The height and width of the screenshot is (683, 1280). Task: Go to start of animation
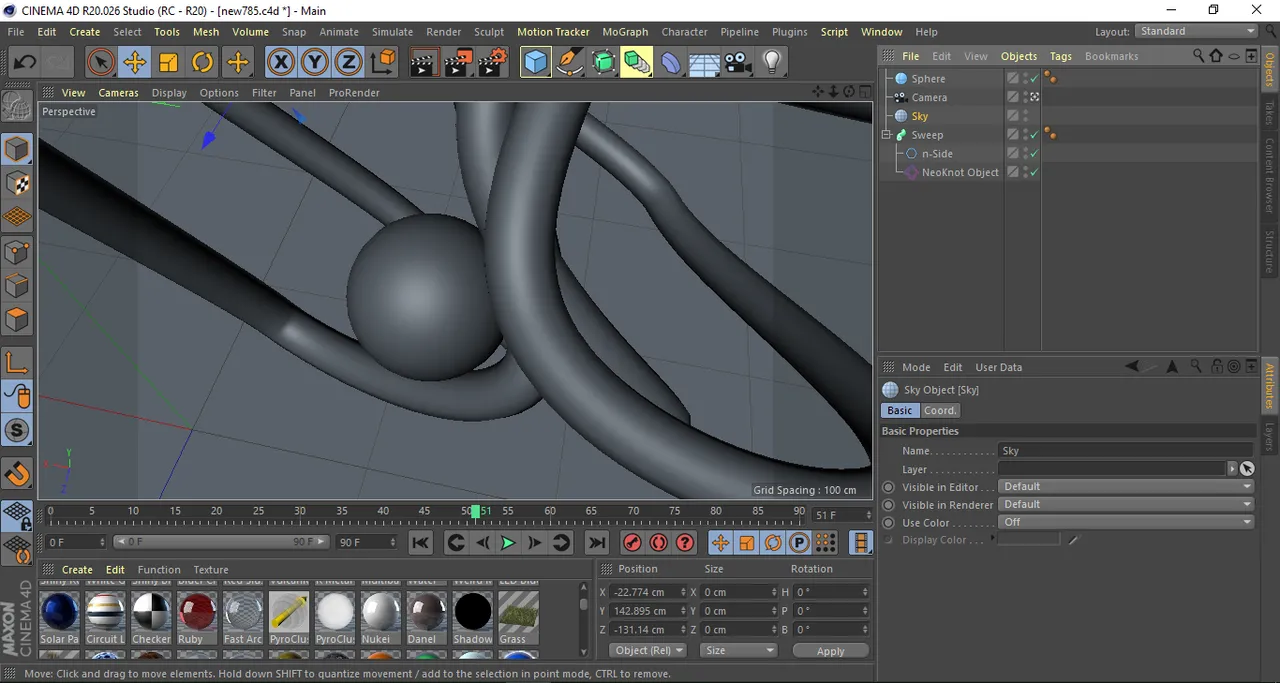[421, 543]
